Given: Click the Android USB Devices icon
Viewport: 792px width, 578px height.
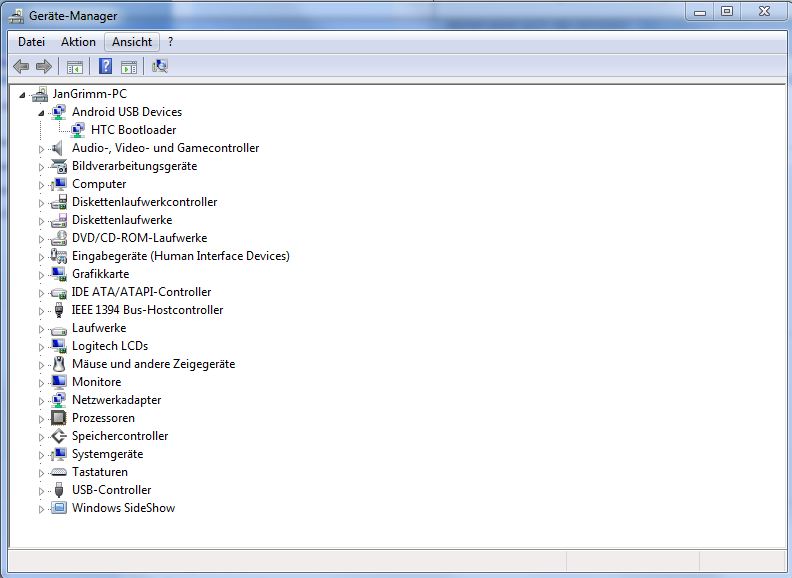Looking at the screenshot, I should tap(59, 112).
